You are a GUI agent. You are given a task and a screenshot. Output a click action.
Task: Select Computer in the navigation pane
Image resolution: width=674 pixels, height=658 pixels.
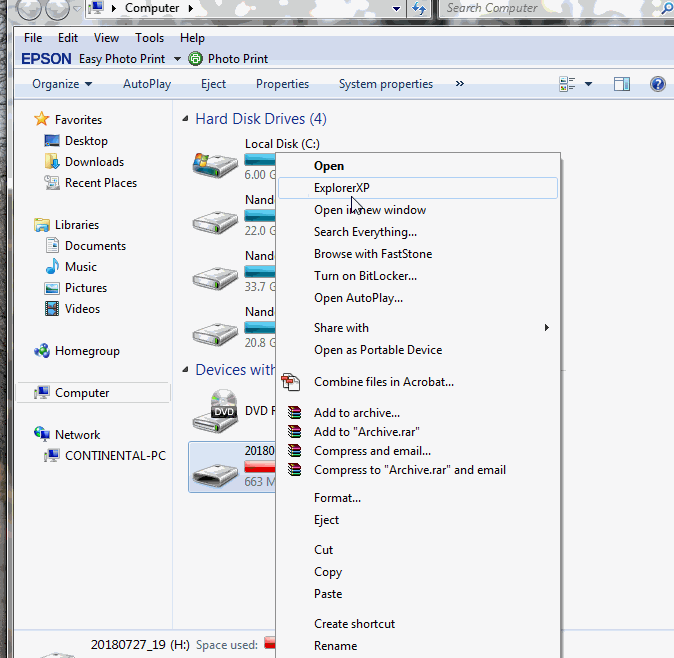tap(93, 392)
